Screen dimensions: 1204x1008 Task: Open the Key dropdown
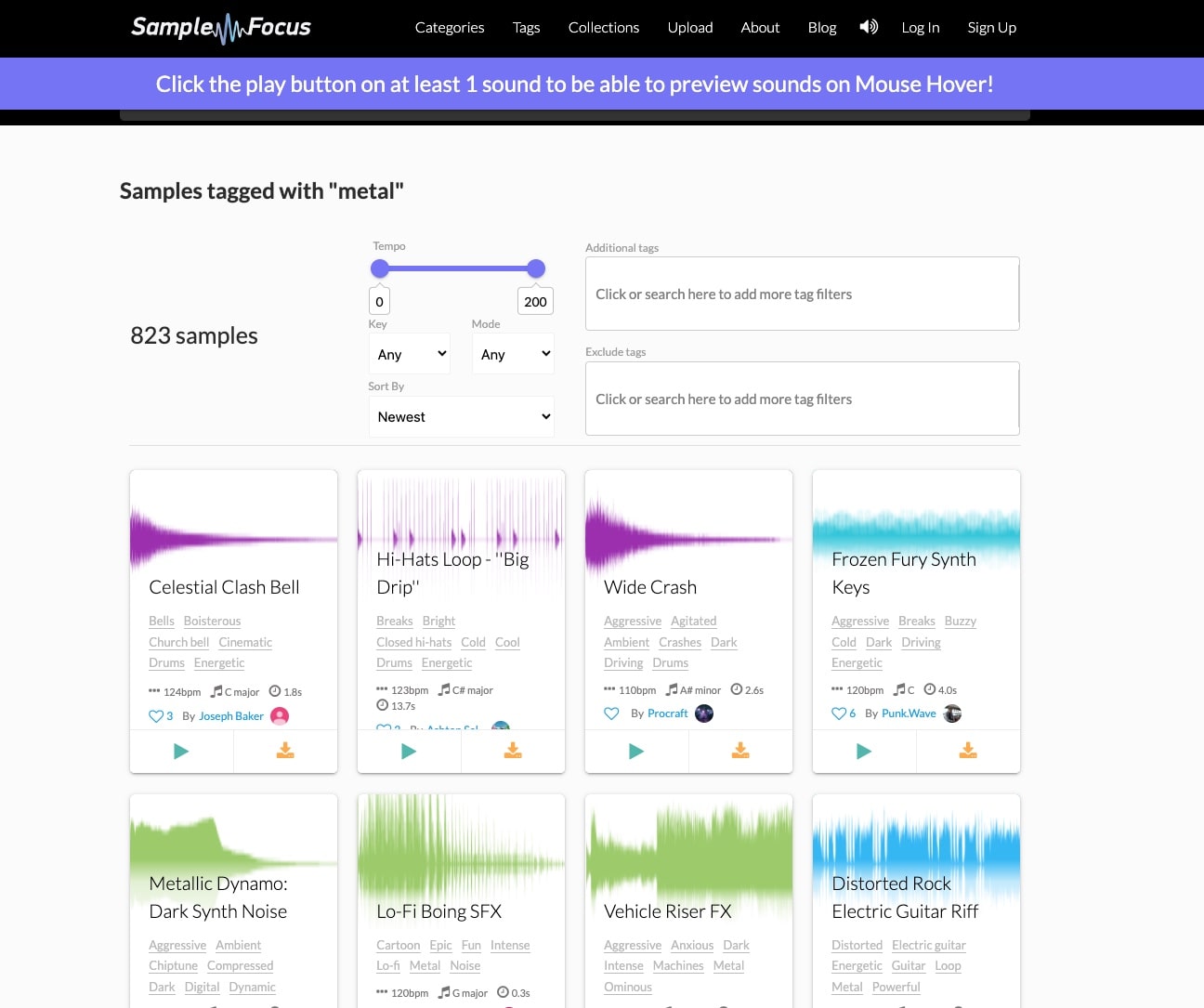point(410,354)
